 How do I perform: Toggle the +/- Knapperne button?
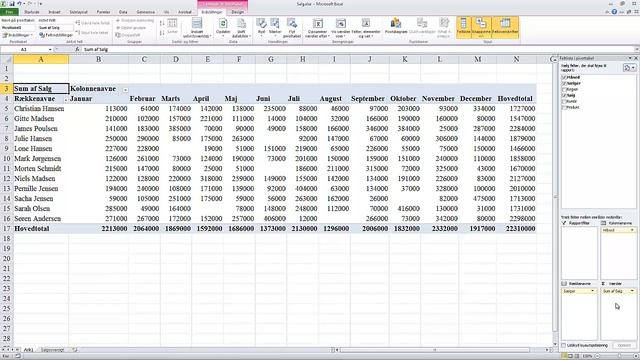coord(481,27)
